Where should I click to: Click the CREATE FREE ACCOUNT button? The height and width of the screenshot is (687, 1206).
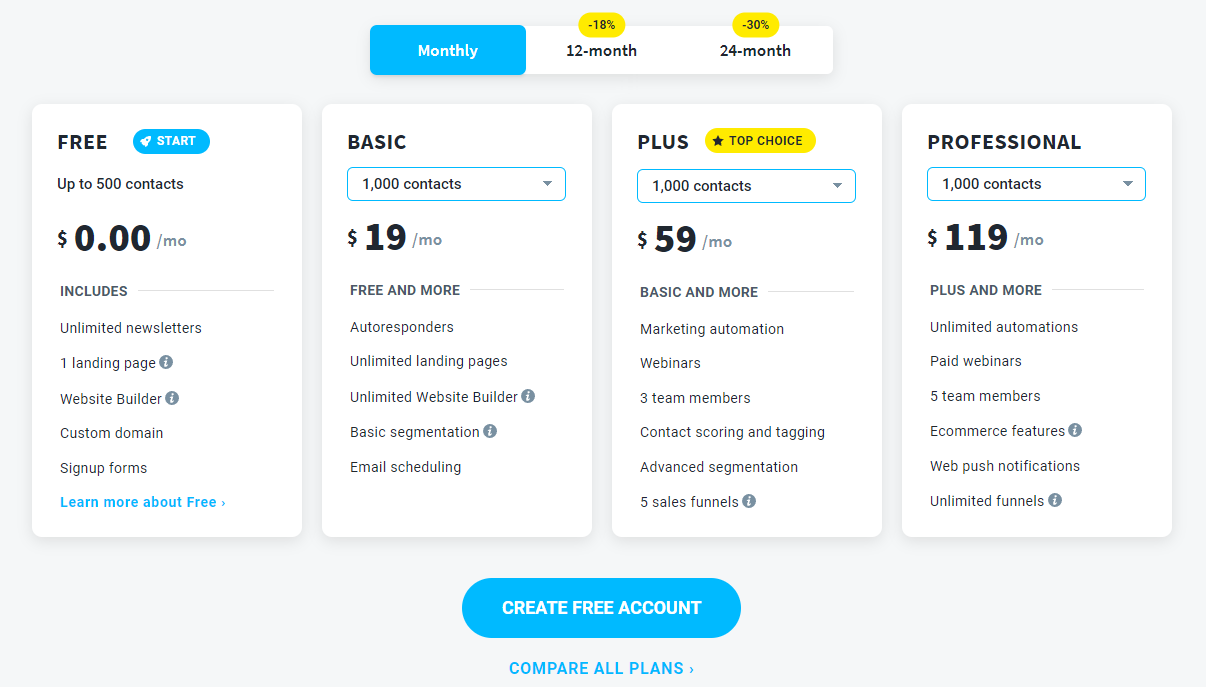(x=601, y=608)
